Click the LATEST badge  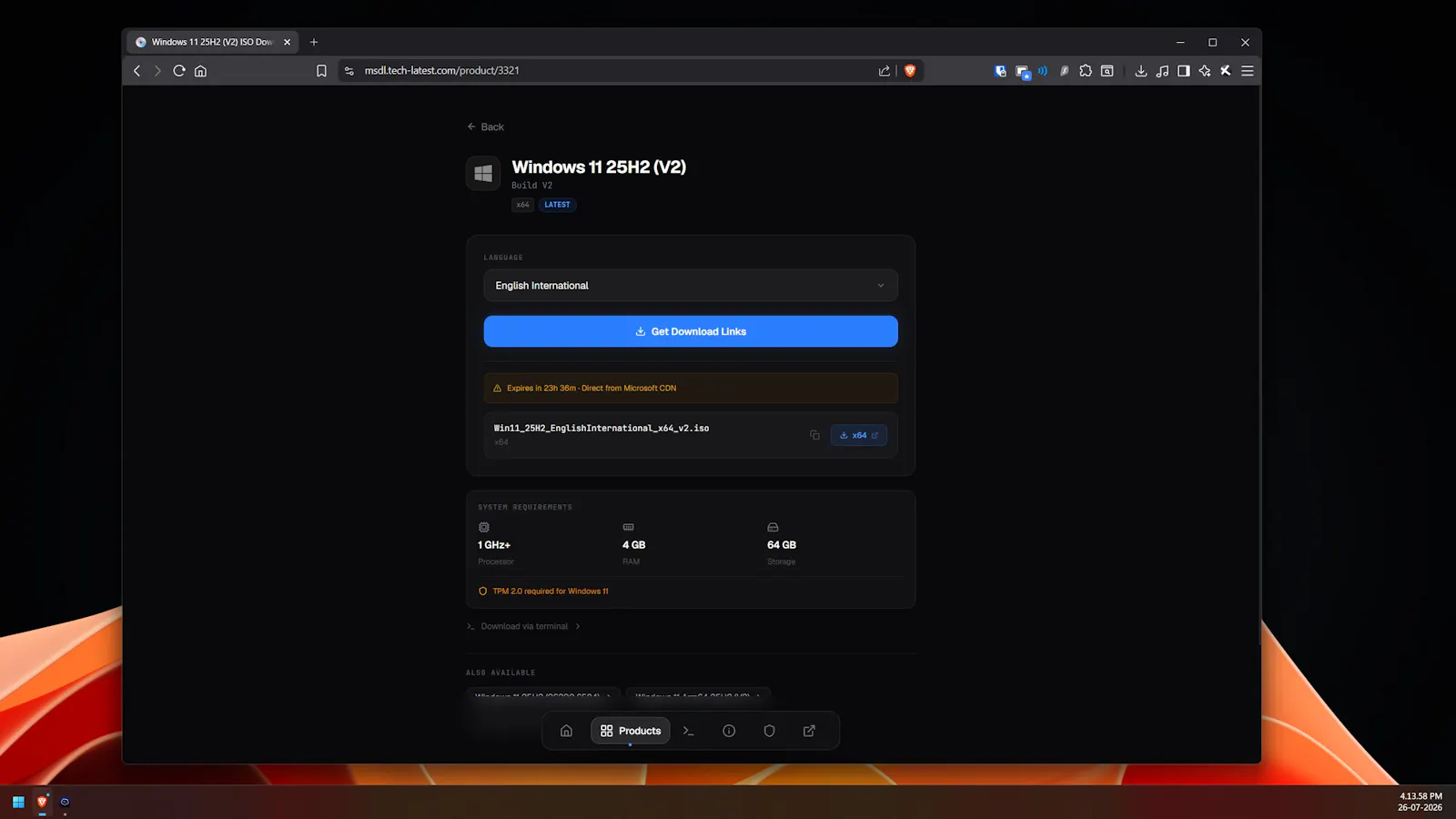coord(557,205)
